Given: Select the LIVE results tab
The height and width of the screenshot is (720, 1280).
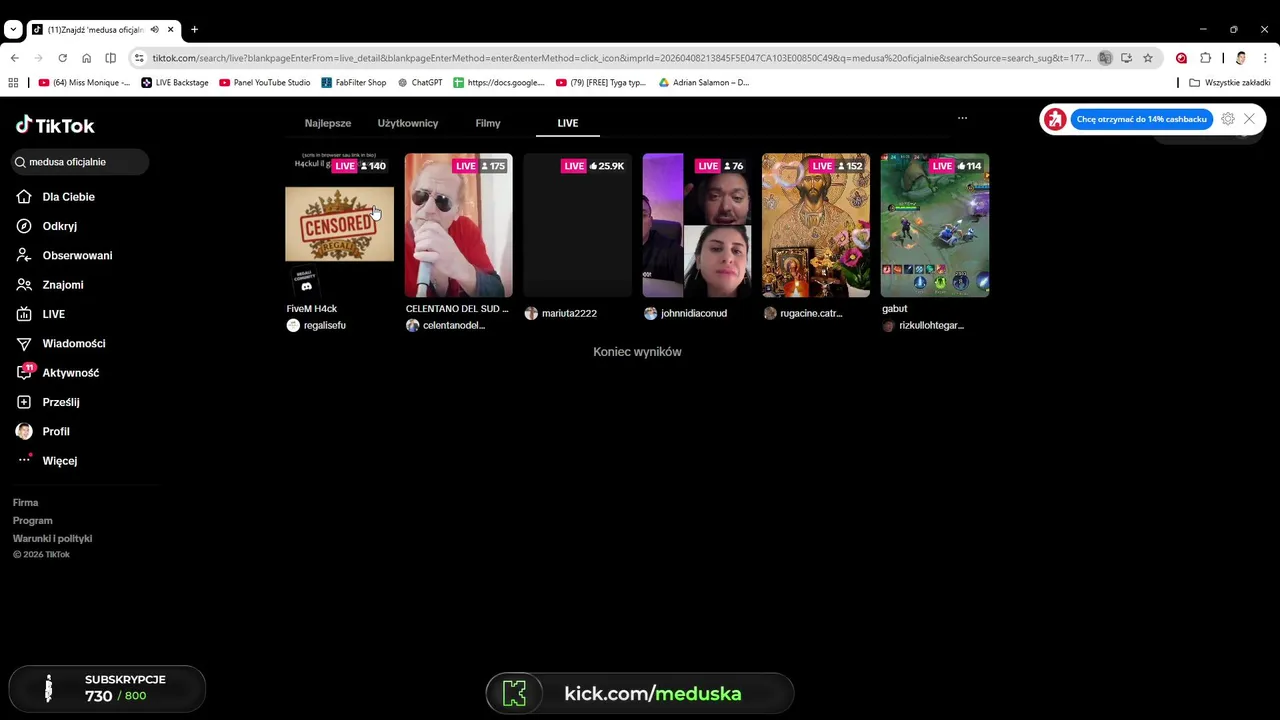Looking at the screenshot, I should (568, 123).
